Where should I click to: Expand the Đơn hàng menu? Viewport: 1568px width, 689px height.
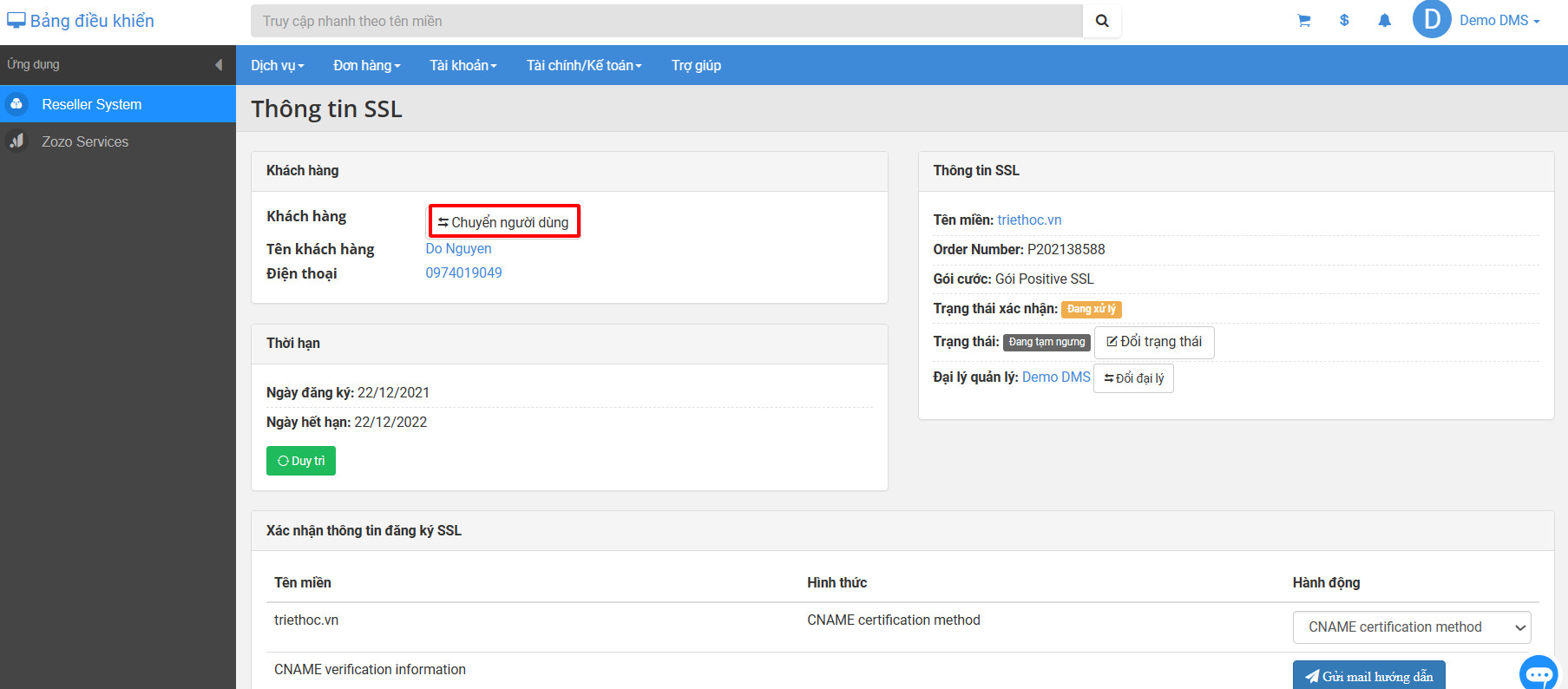pyautogui.click(x=367, y=65)
